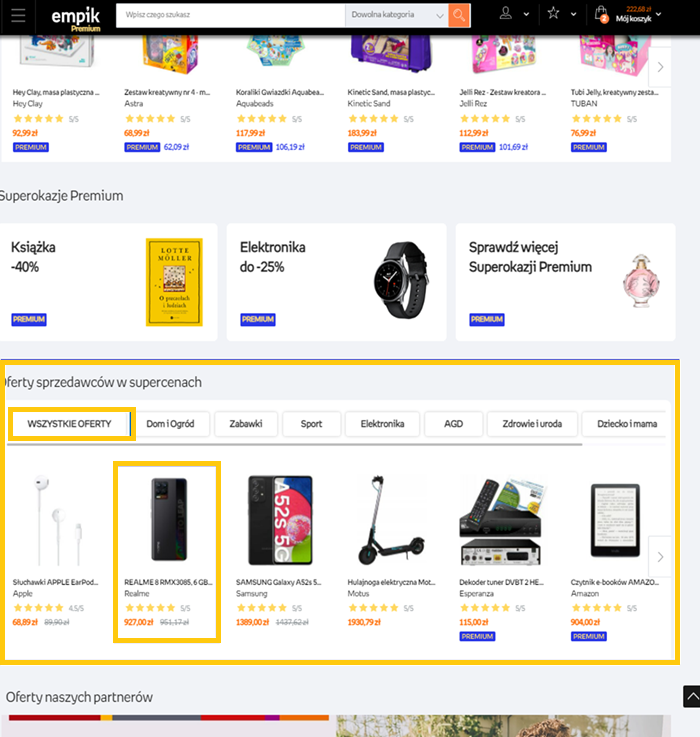
Task: Open the favorites star icon
Action: tap(553, 13)
